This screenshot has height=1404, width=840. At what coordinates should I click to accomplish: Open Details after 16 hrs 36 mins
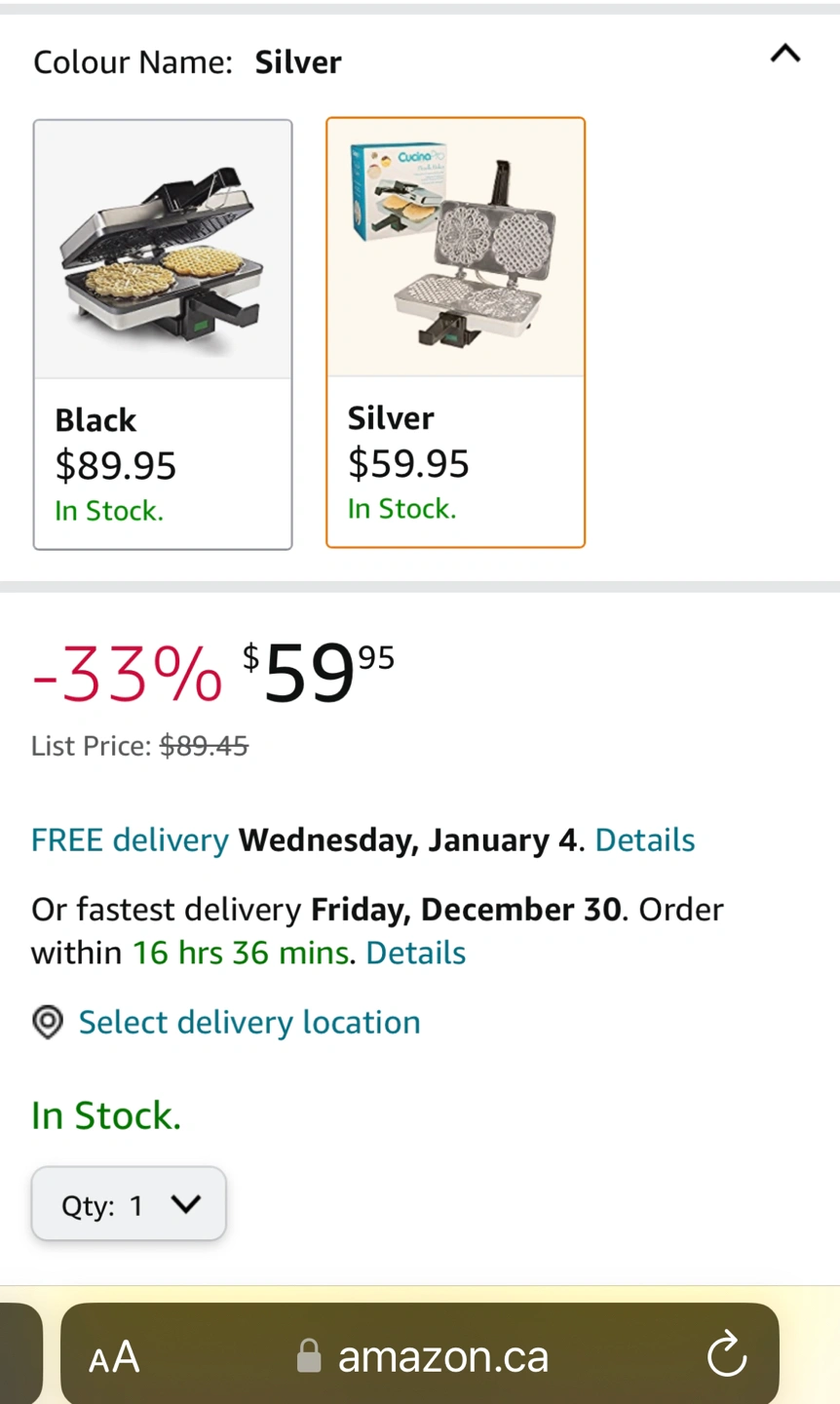(415, 953)
